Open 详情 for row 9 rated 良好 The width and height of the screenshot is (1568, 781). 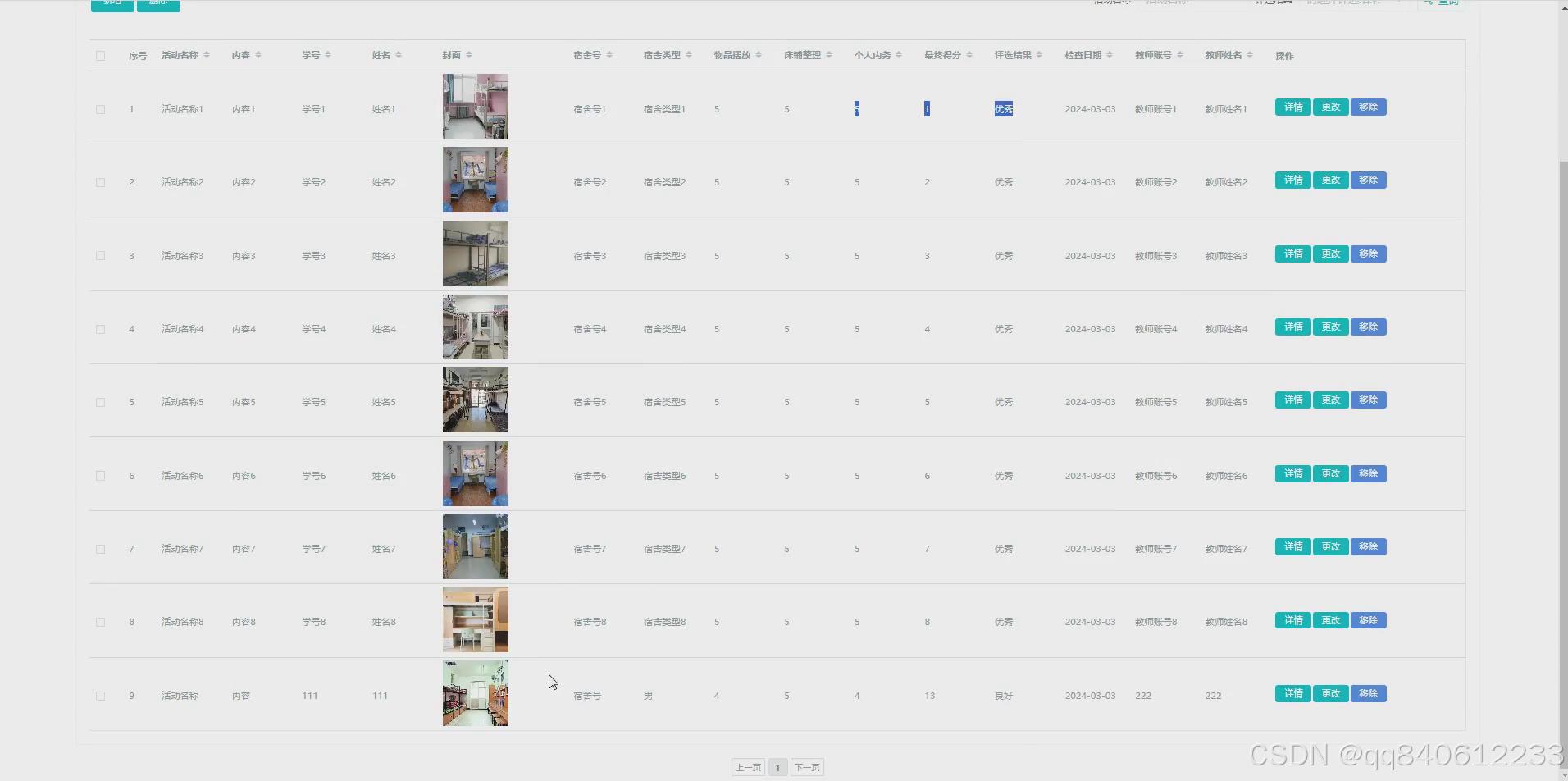[1293, 694]
